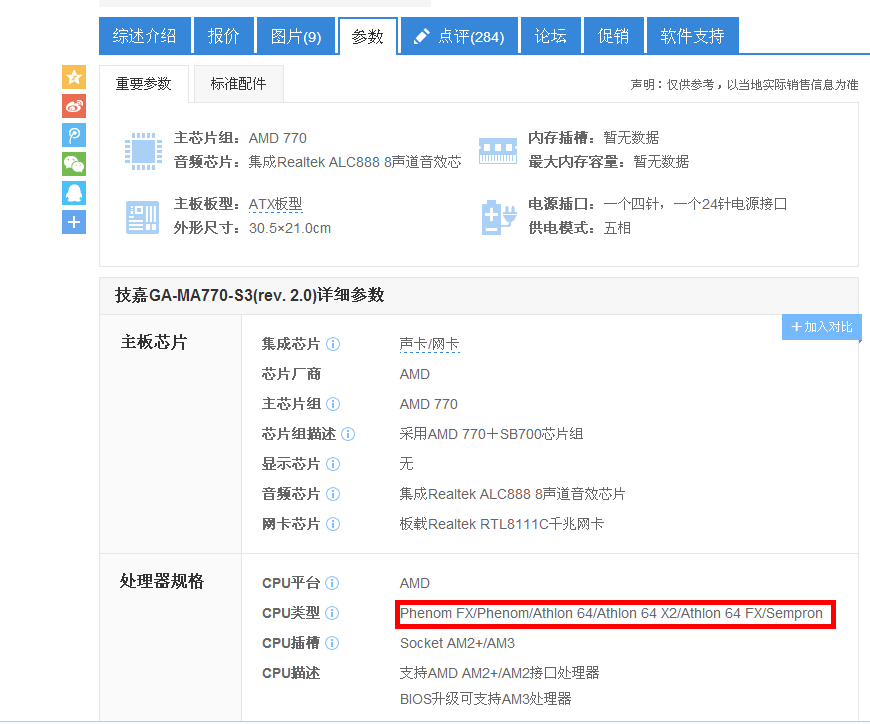Image resolution: width=870 pixels, height=724 pixels.
Task: Go to the 论坛 tab
Action: [550, 36]
